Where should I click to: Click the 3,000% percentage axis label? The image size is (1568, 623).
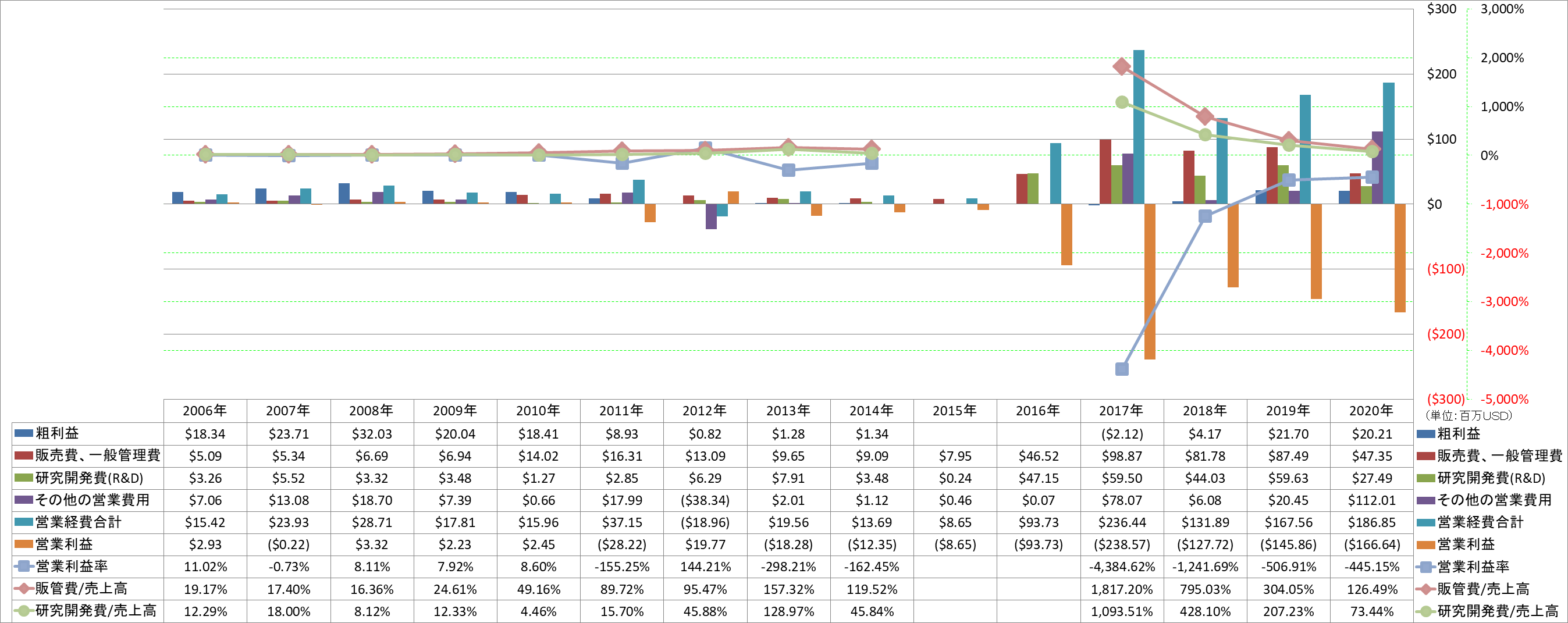point(1502,9)
